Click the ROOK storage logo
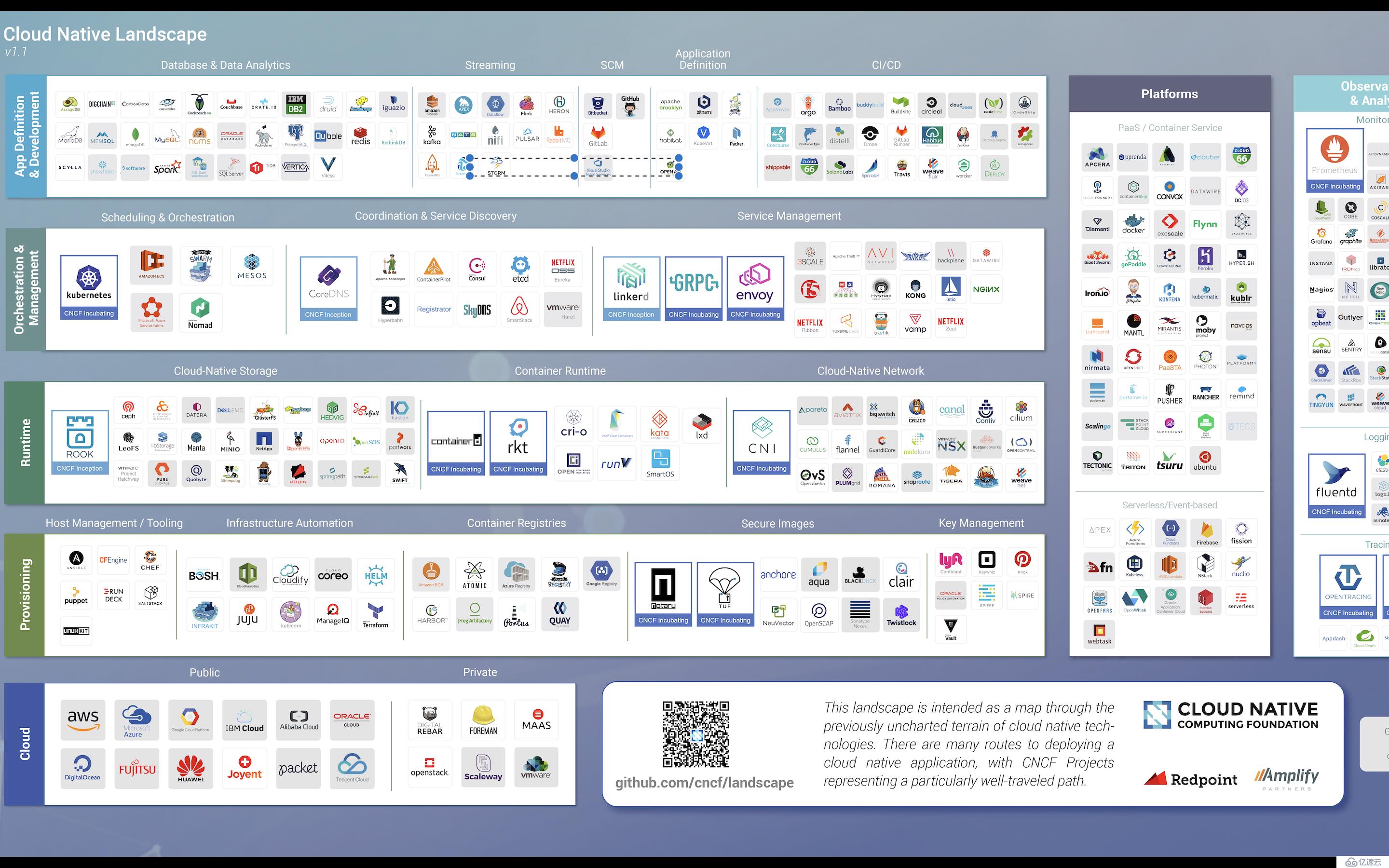 coord(80,442)
